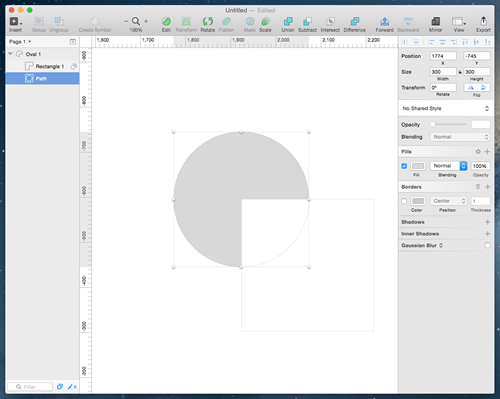Add a new shadow
The image size is (500, 399).
click(x=487, y=222)
